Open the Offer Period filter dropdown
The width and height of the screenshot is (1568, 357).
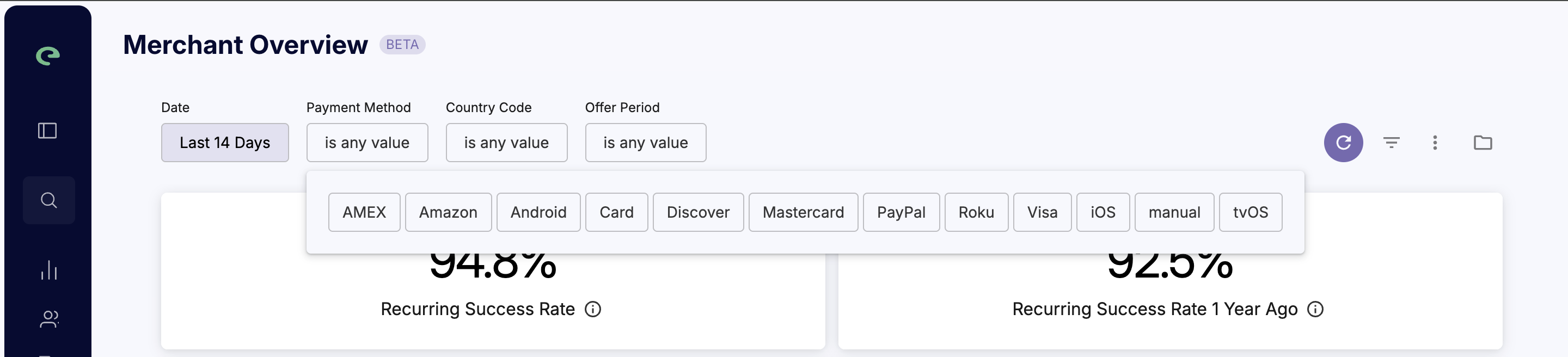[645, 143]
